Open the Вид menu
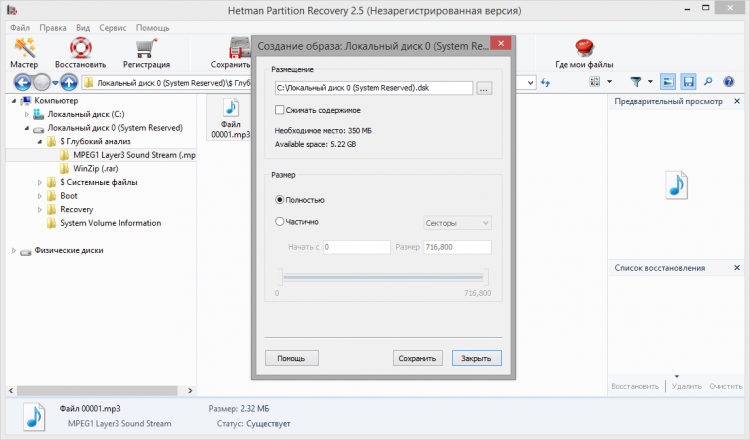The width and height of the screenshot is (750, 440). (83, 28)
